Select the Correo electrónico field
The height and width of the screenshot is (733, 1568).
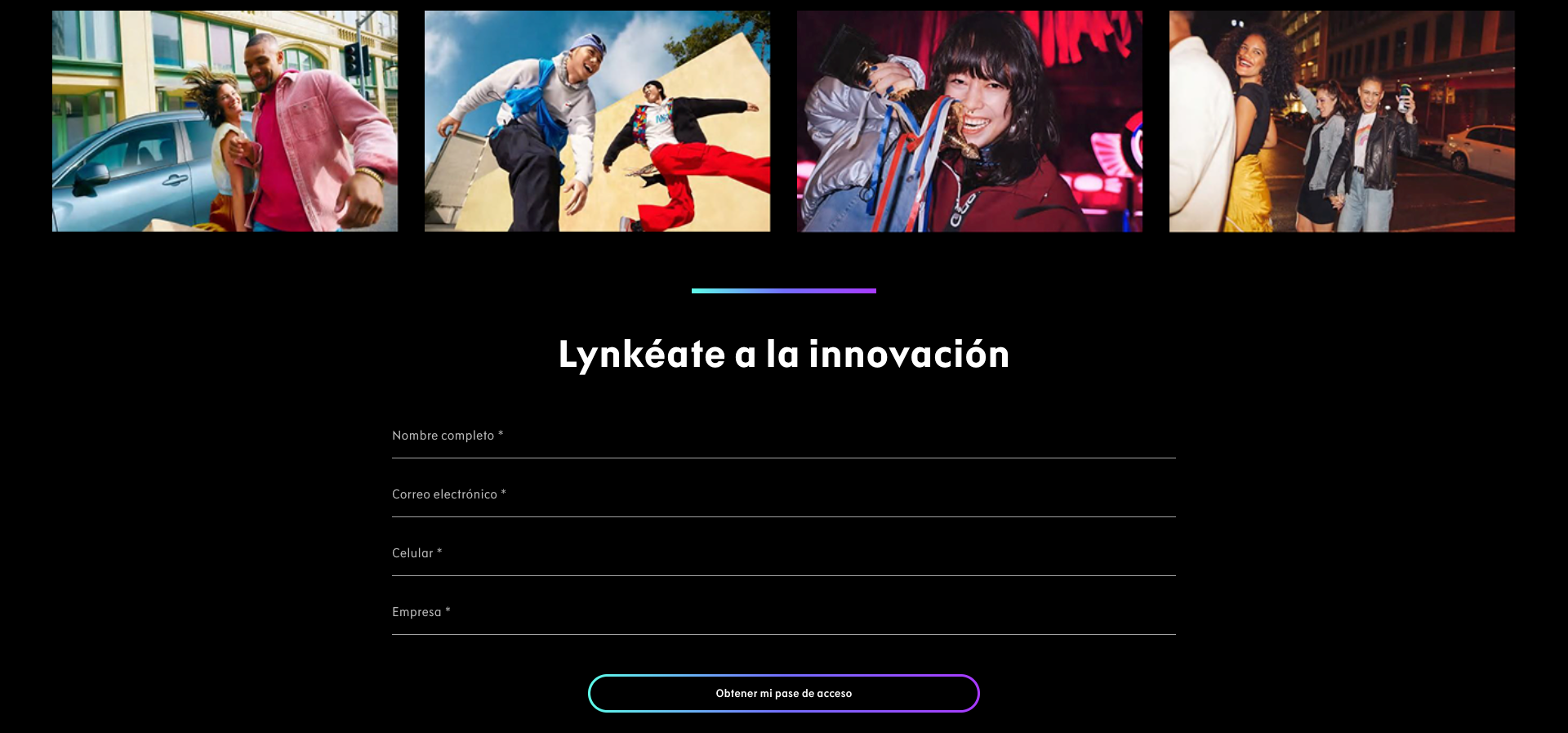(783, 495)
